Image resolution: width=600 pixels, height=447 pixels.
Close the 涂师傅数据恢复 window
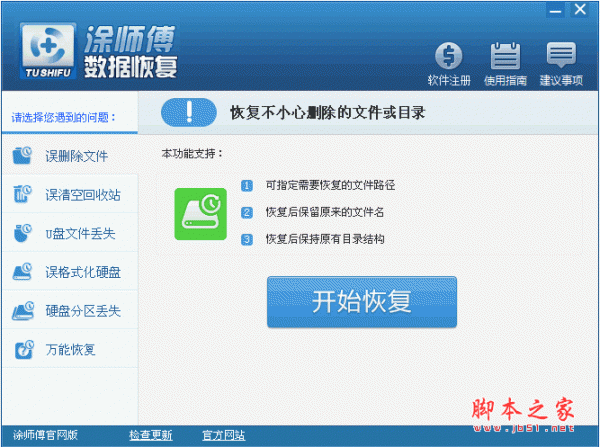point(580,10)
